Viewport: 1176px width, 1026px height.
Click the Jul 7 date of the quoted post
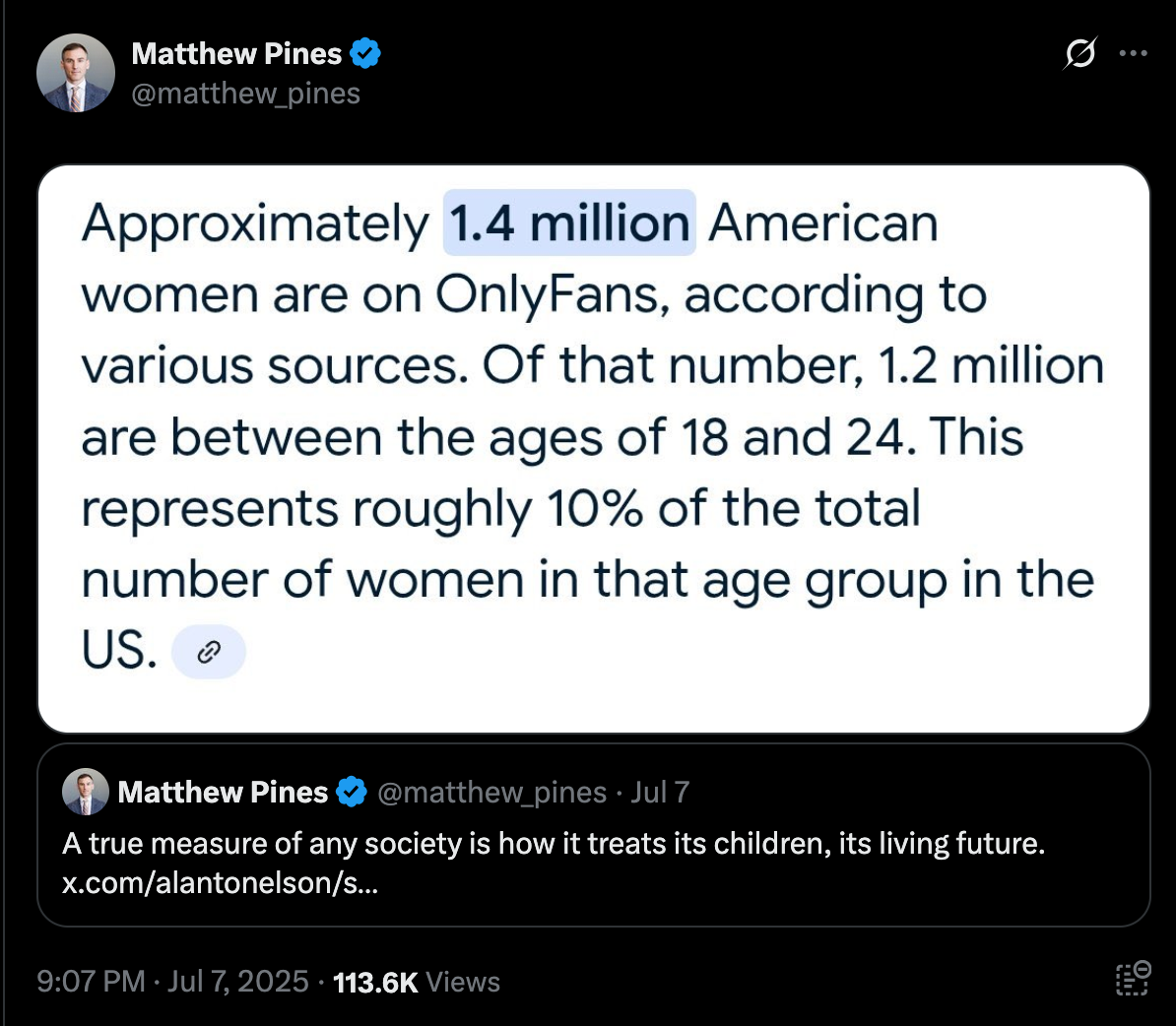click(660, 792)
